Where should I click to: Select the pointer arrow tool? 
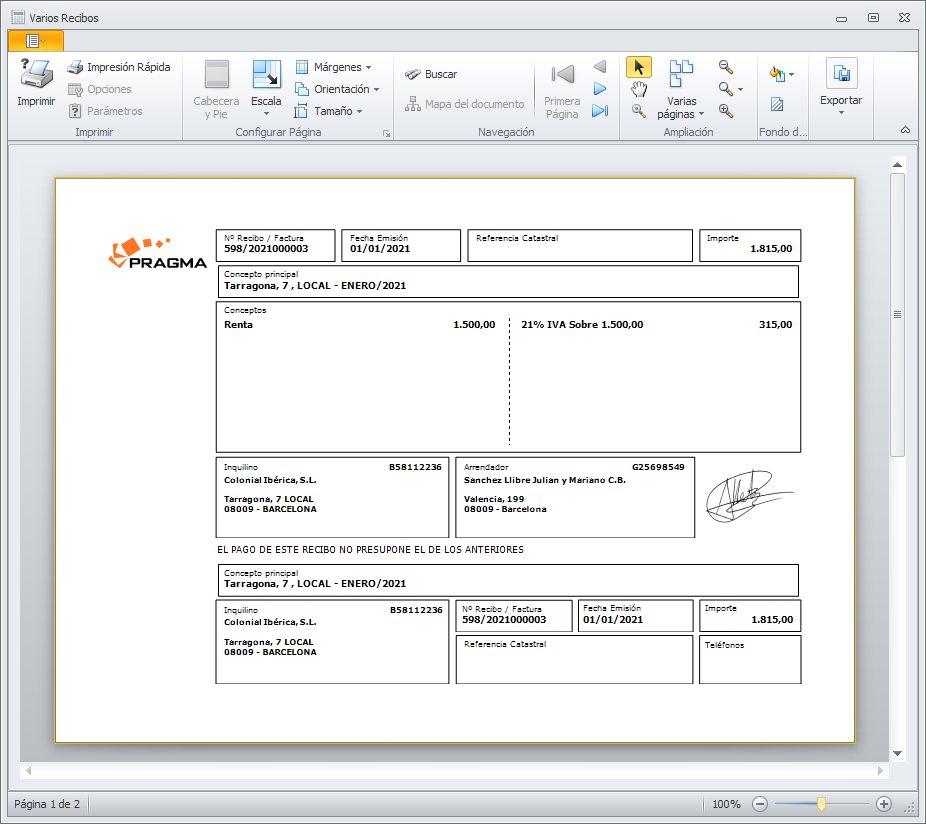pos(638,67)
